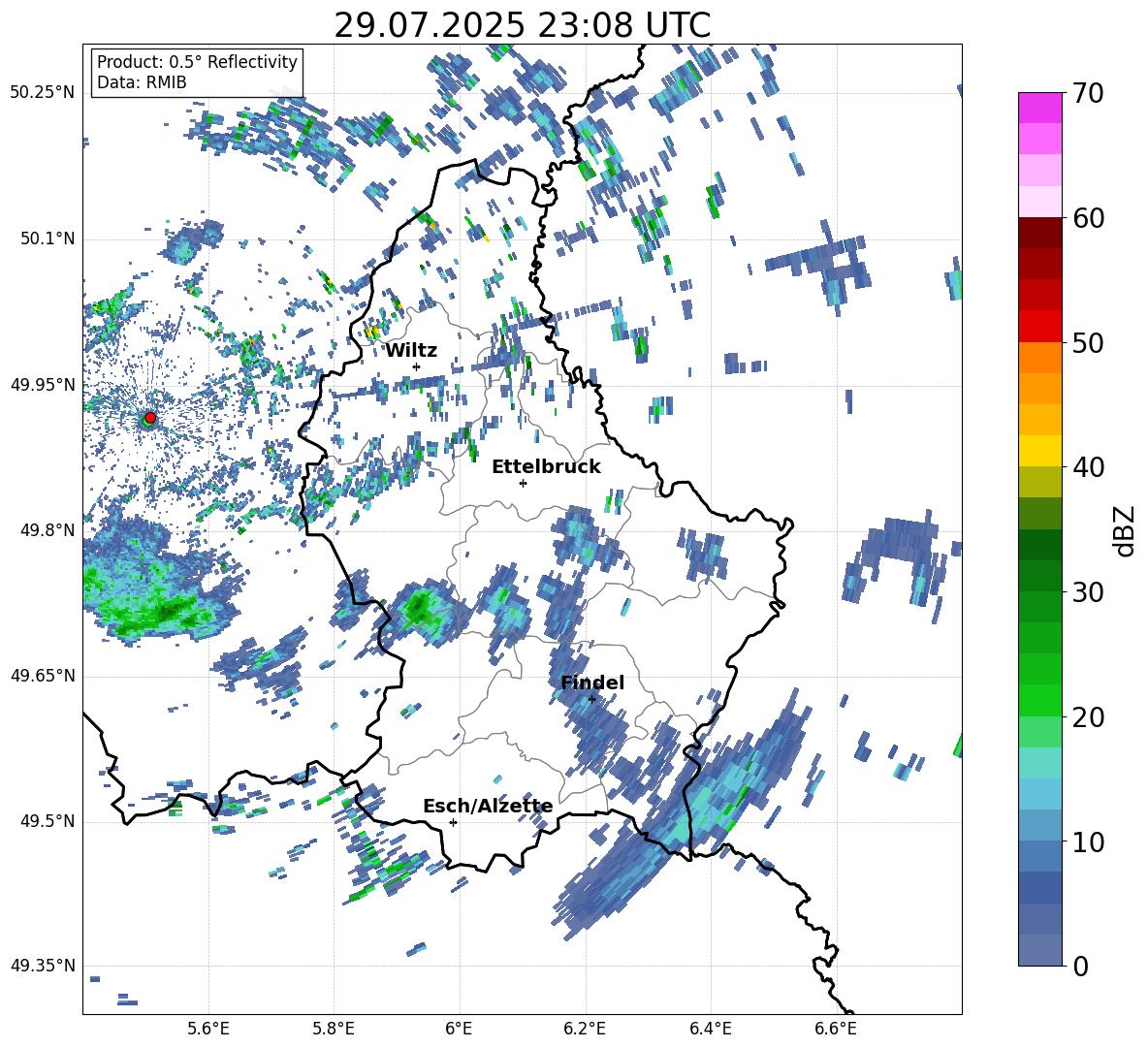The width and height of the screenshot is (1148, 1048).
Task: Click the Findel station cross marker
Action: [591, 699]
